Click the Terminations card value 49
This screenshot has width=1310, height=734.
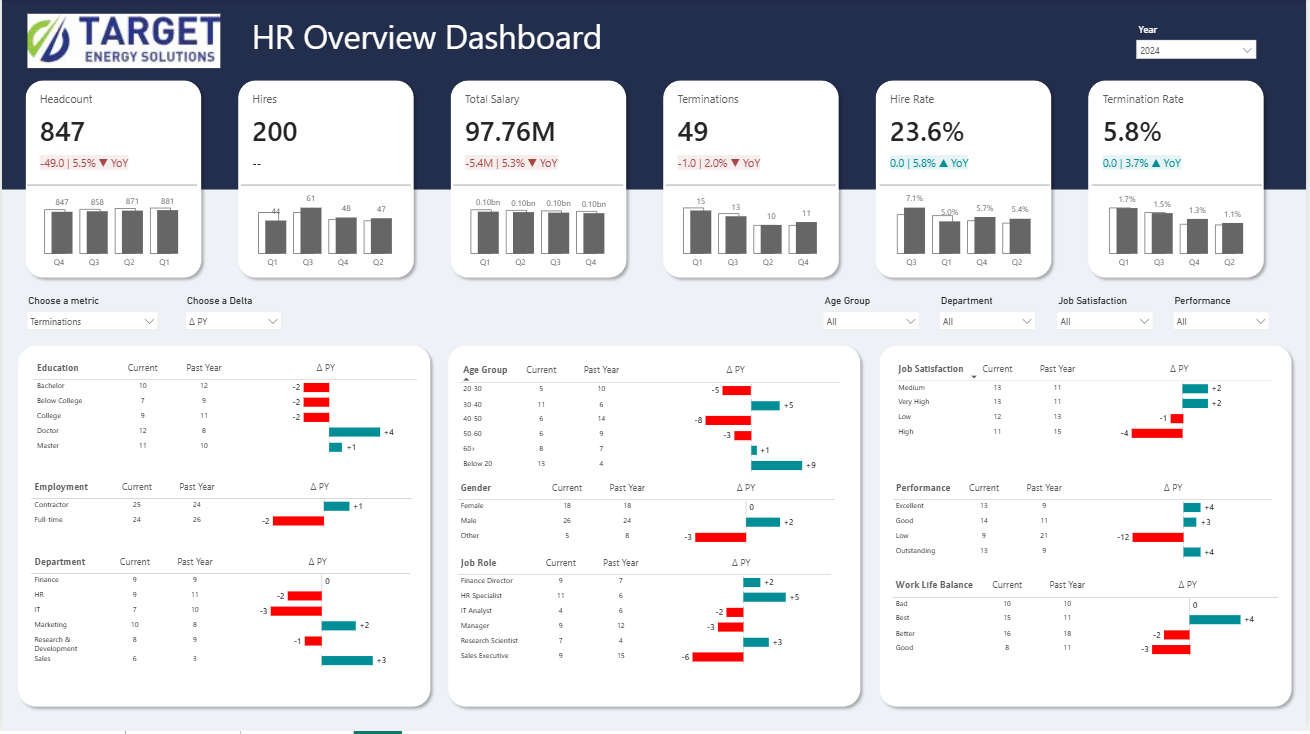tap(692, 132)
